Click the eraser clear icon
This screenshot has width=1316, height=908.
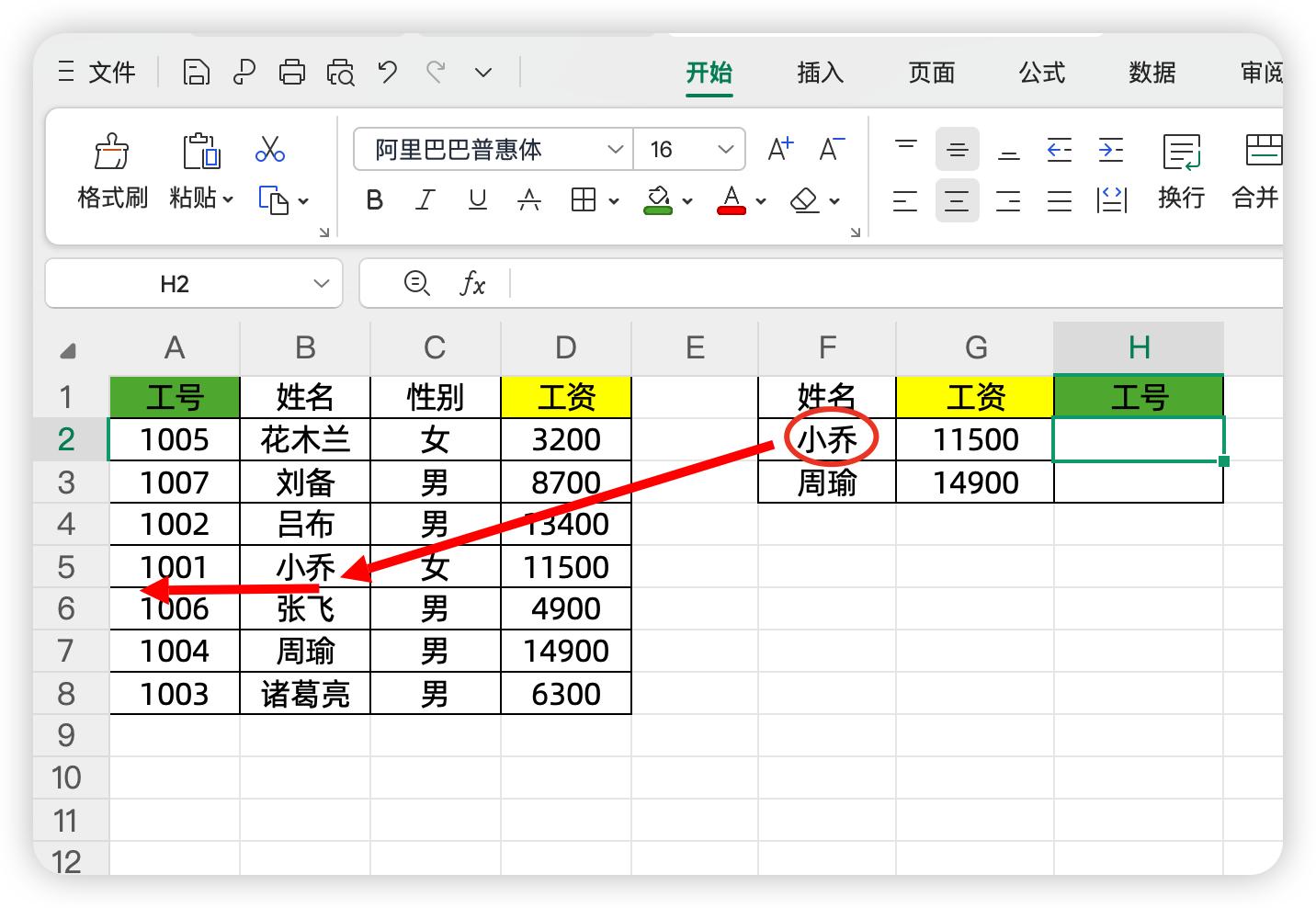click(x=805, y=199)
